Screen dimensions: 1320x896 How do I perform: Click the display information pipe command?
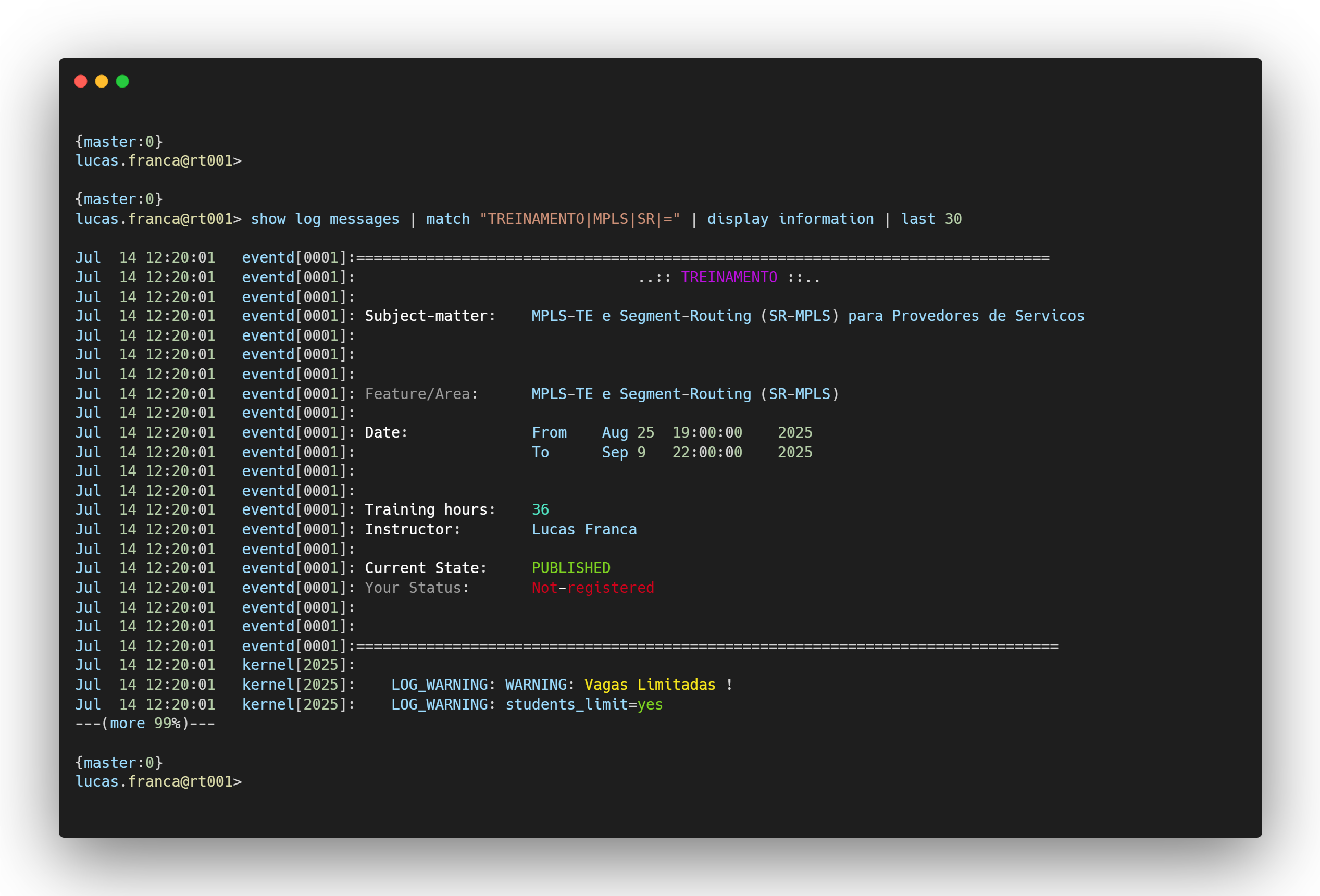790,219
